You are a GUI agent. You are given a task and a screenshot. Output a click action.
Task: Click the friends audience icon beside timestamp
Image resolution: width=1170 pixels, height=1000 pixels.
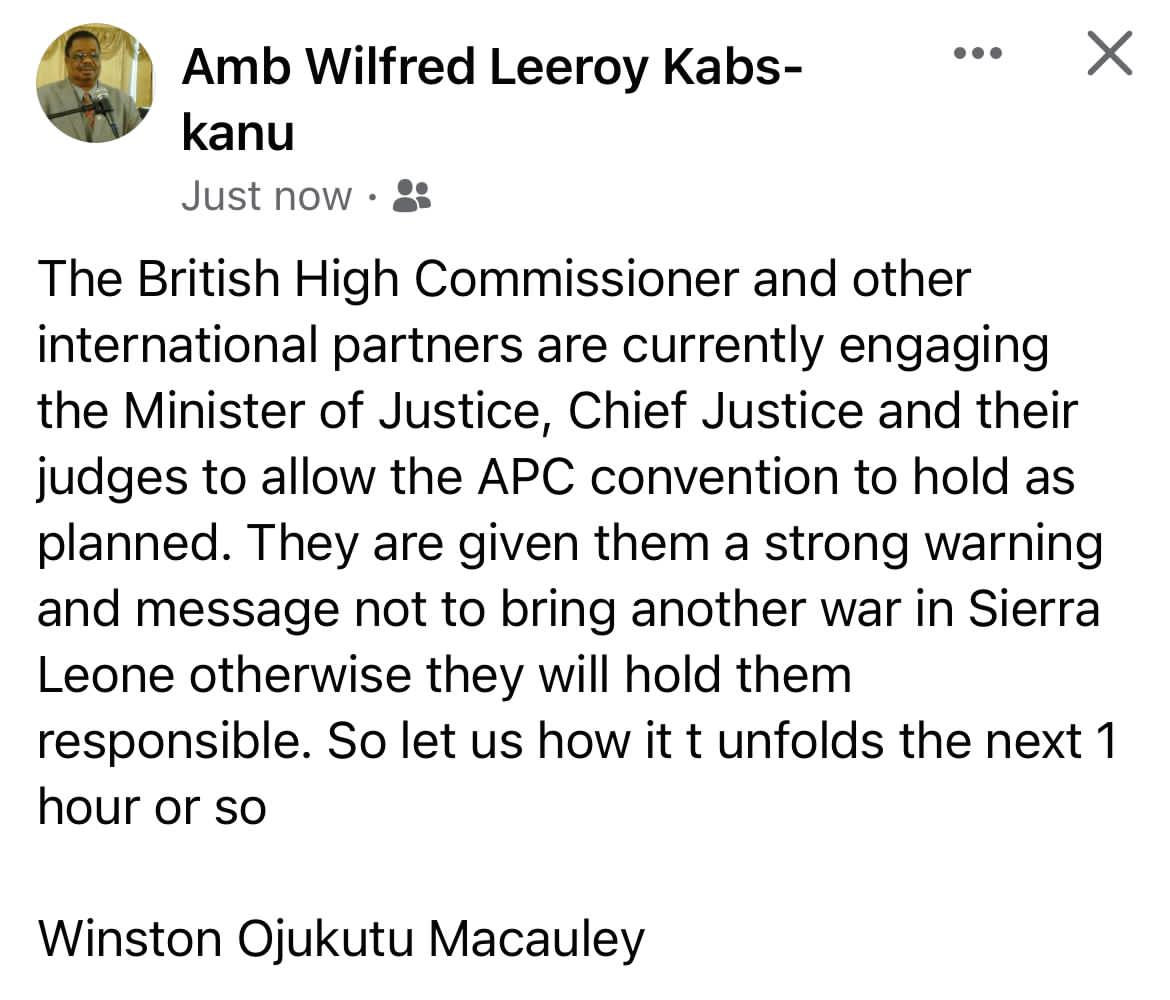pos(411,196)
